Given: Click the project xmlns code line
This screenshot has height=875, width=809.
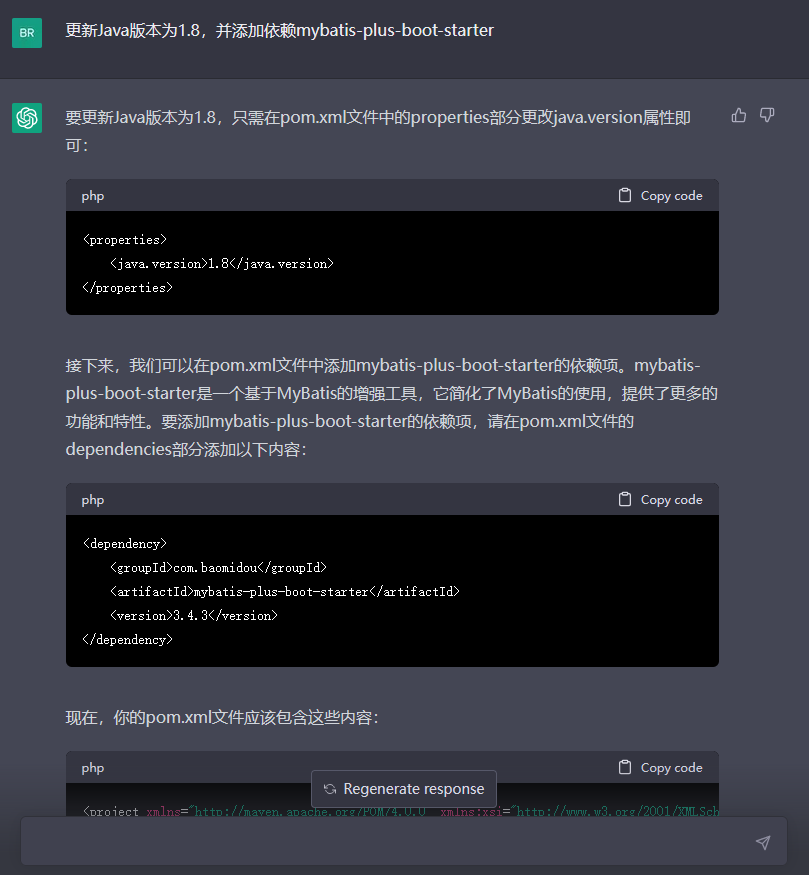Looking at the screenshot, I should pyautogui.click(x=401, y=811).
